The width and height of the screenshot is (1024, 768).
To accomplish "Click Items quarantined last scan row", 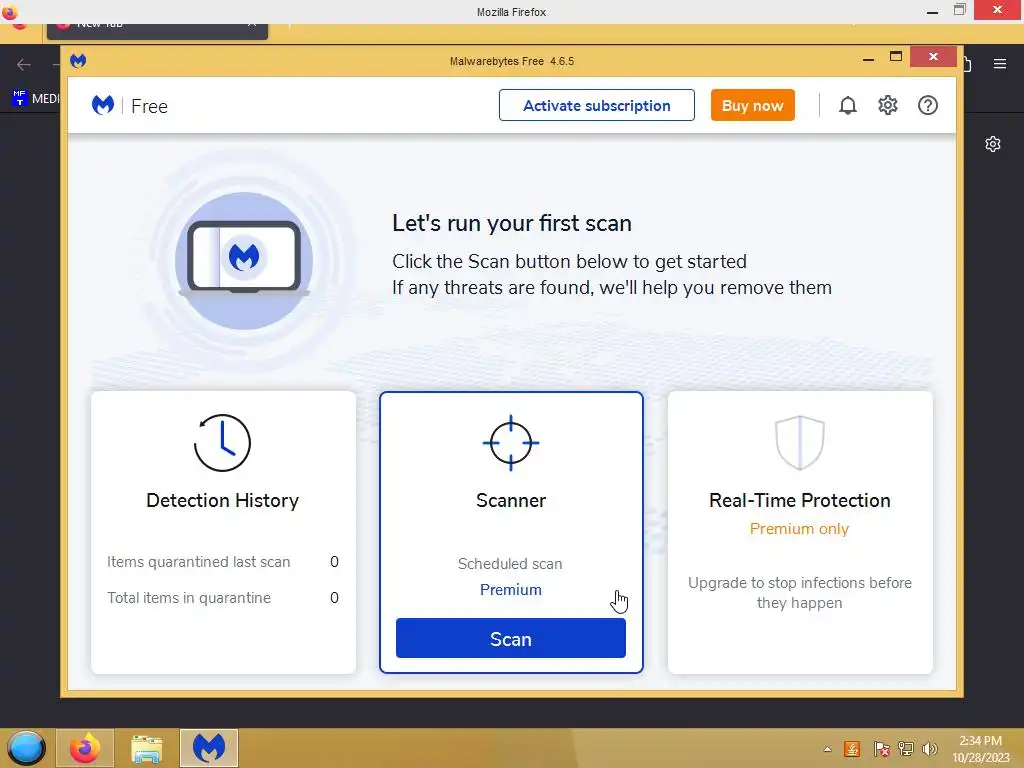I will pos(223,562).
